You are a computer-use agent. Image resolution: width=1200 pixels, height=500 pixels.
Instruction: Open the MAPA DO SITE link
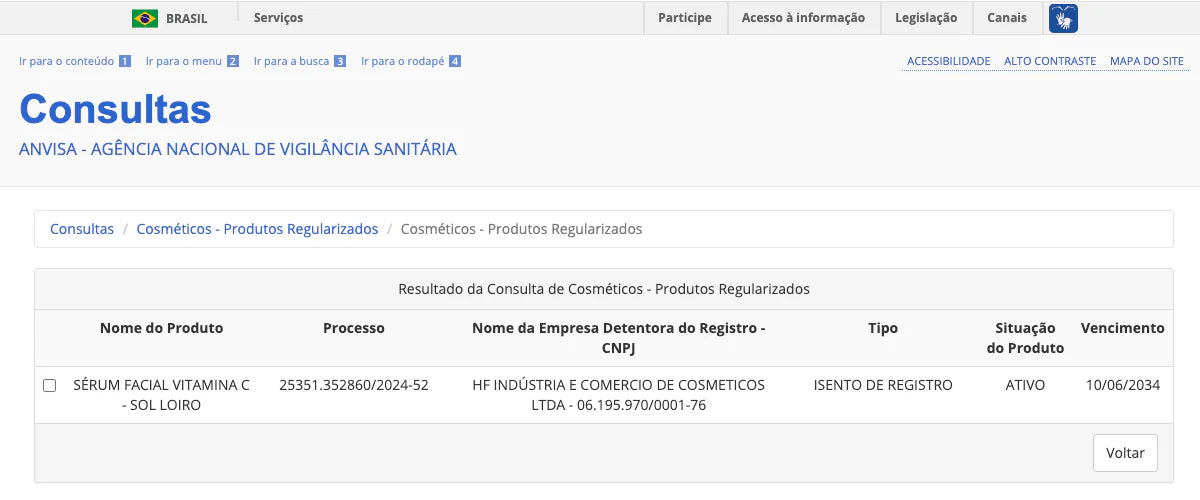pyautogui.click(x=1146, y=62)
